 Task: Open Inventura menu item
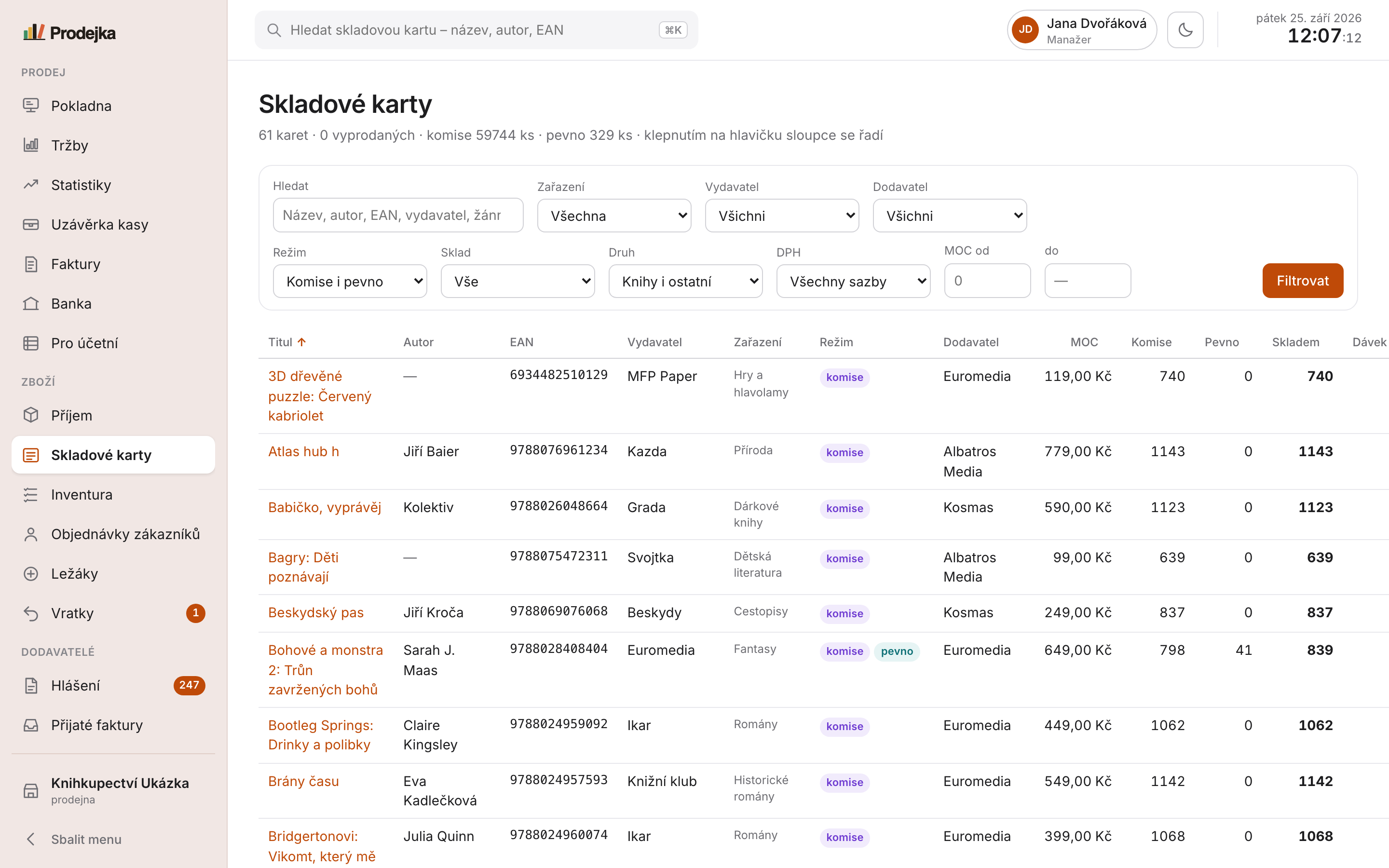point(113,495)
